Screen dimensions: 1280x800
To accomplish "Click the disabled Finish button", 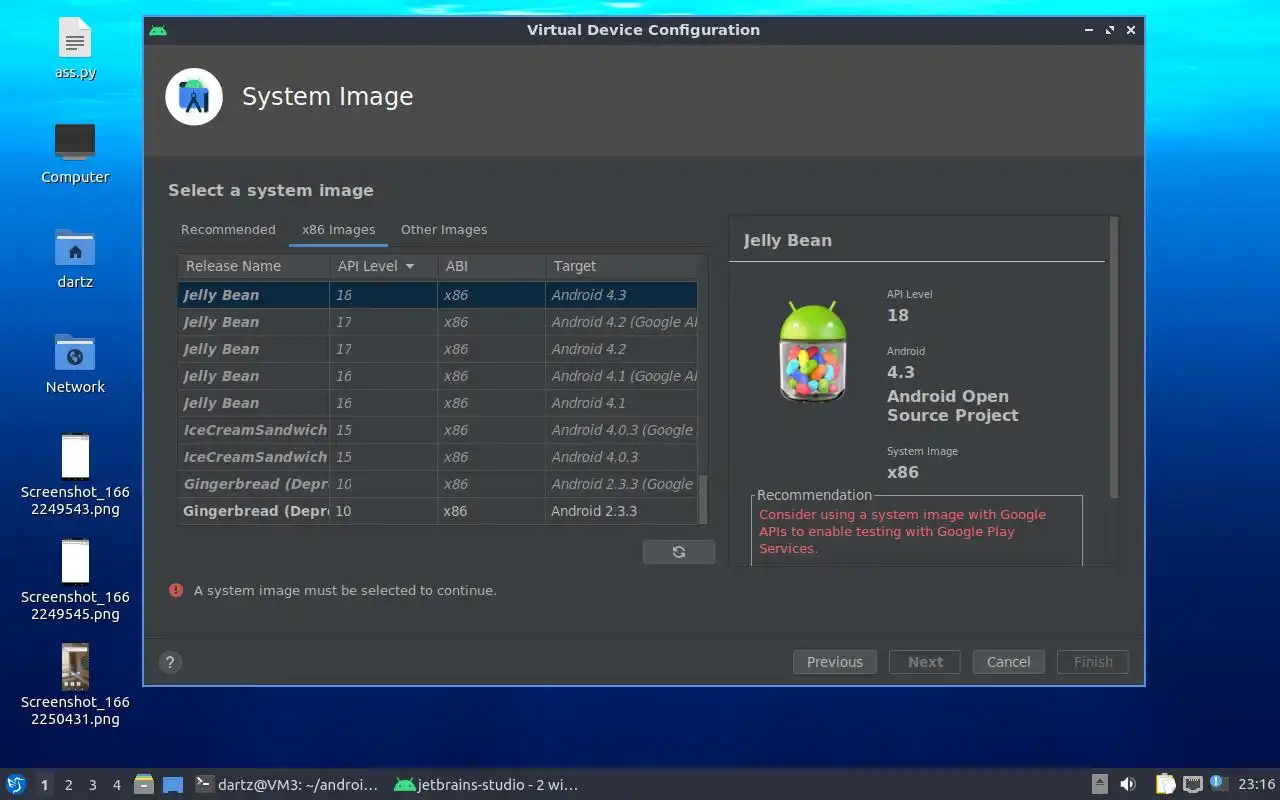I will (x=1093, y=662).
